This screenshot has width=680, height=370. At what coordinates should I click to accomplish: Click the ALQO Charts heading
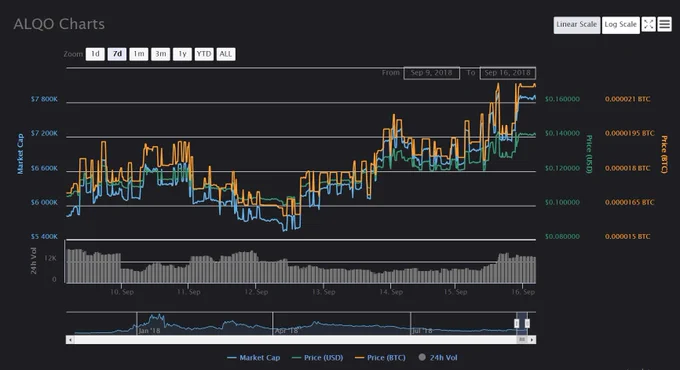[59, 24]
